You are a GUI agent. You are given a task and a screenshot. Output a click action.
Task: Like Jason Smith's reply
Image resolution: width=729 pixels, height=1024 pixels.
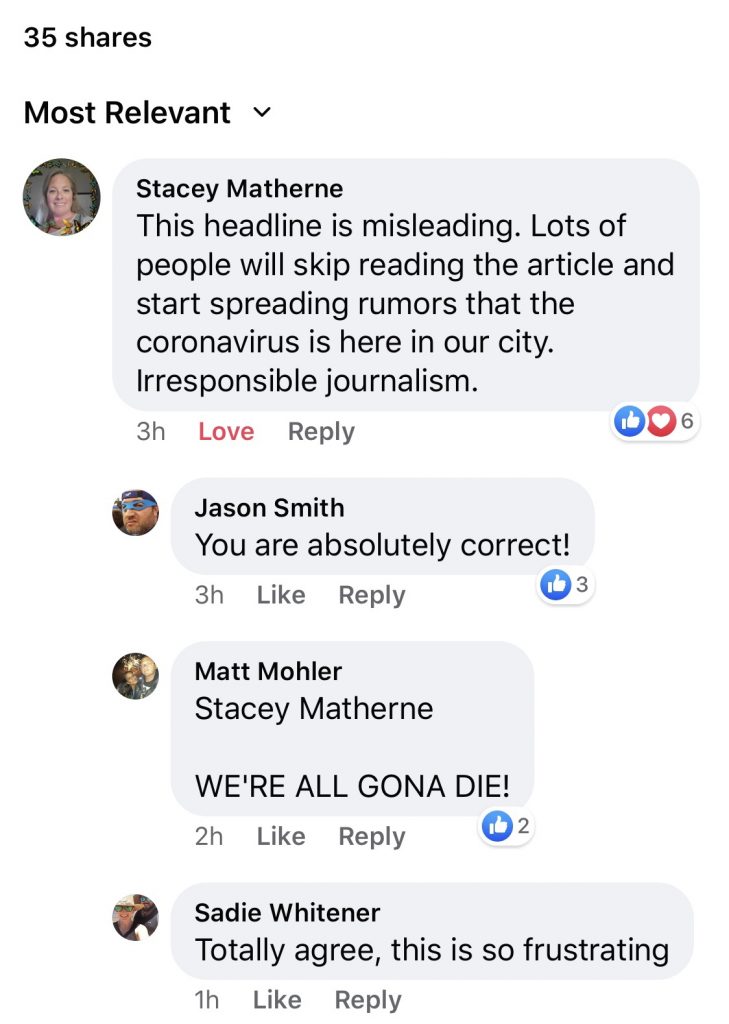click(x=281, y=595)
